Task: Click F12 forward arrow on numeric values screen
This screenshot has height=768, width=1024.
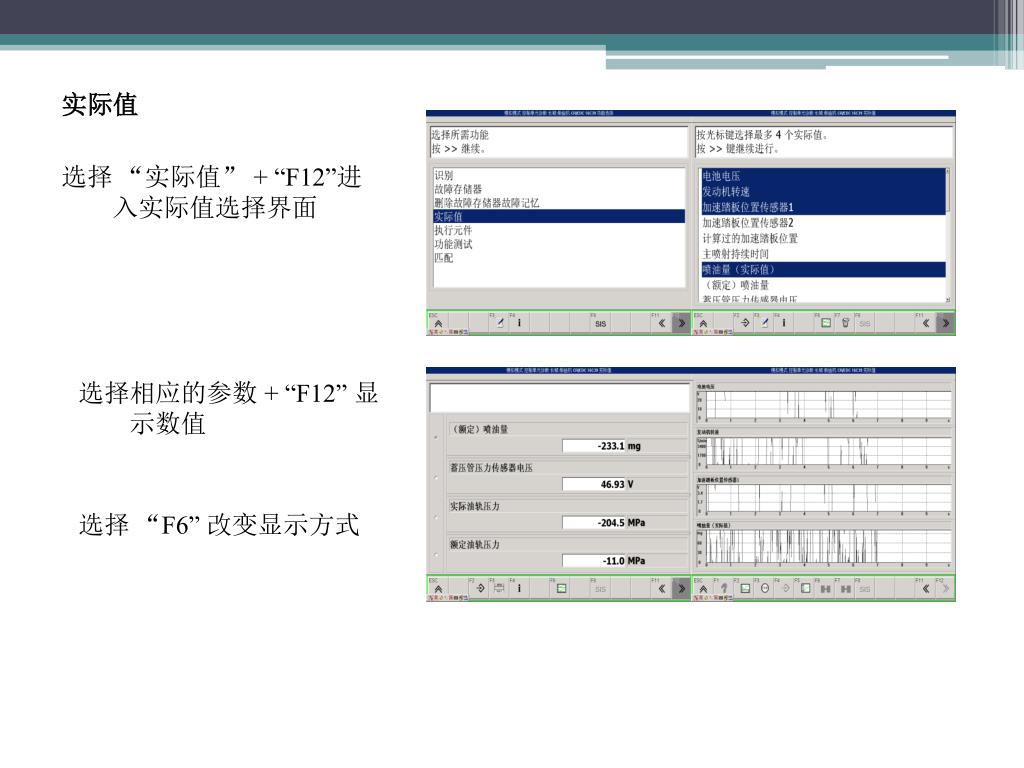Action: coord(682,588)
